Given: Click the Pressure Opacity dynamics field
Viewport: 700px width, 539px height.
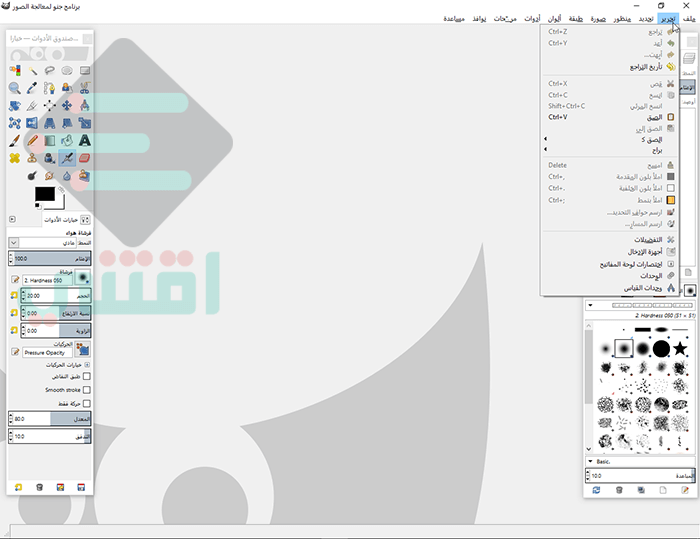Looking at the screenshot, I should (x=47, y=353).
